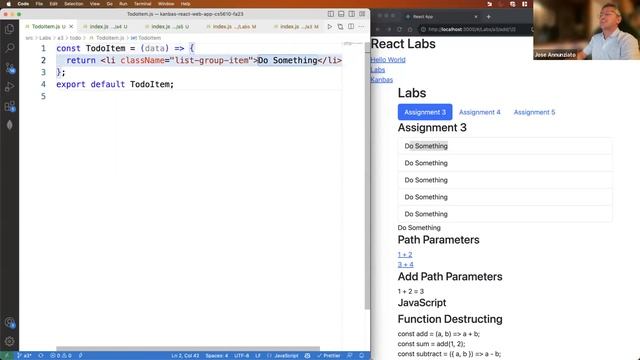Open the File menu in the menu bar
640x360 pixels.
[x=39, y=4]
